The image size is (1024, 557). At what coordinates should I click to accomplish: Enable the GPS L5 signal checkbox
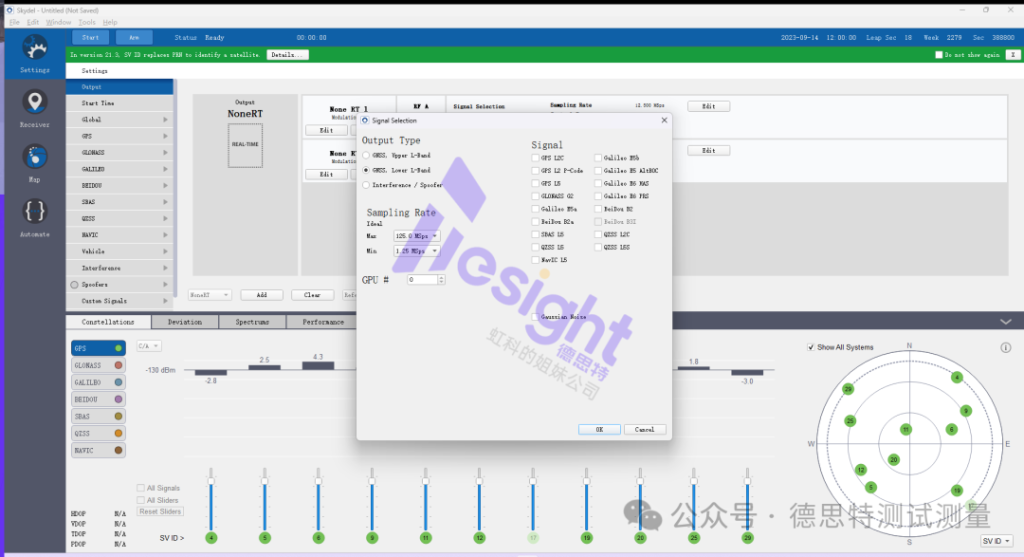tap(536, 183)
